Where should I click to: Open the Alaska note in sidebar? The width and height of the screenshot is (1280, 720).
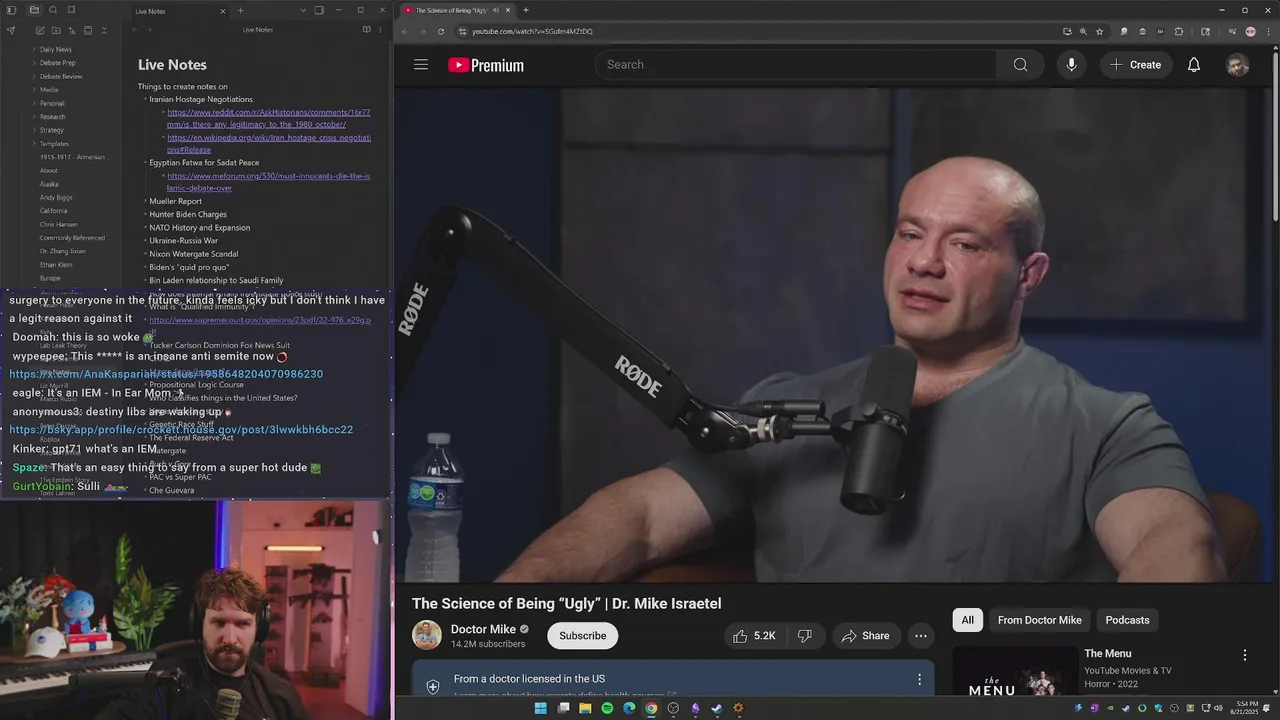[x=49, y=184]
